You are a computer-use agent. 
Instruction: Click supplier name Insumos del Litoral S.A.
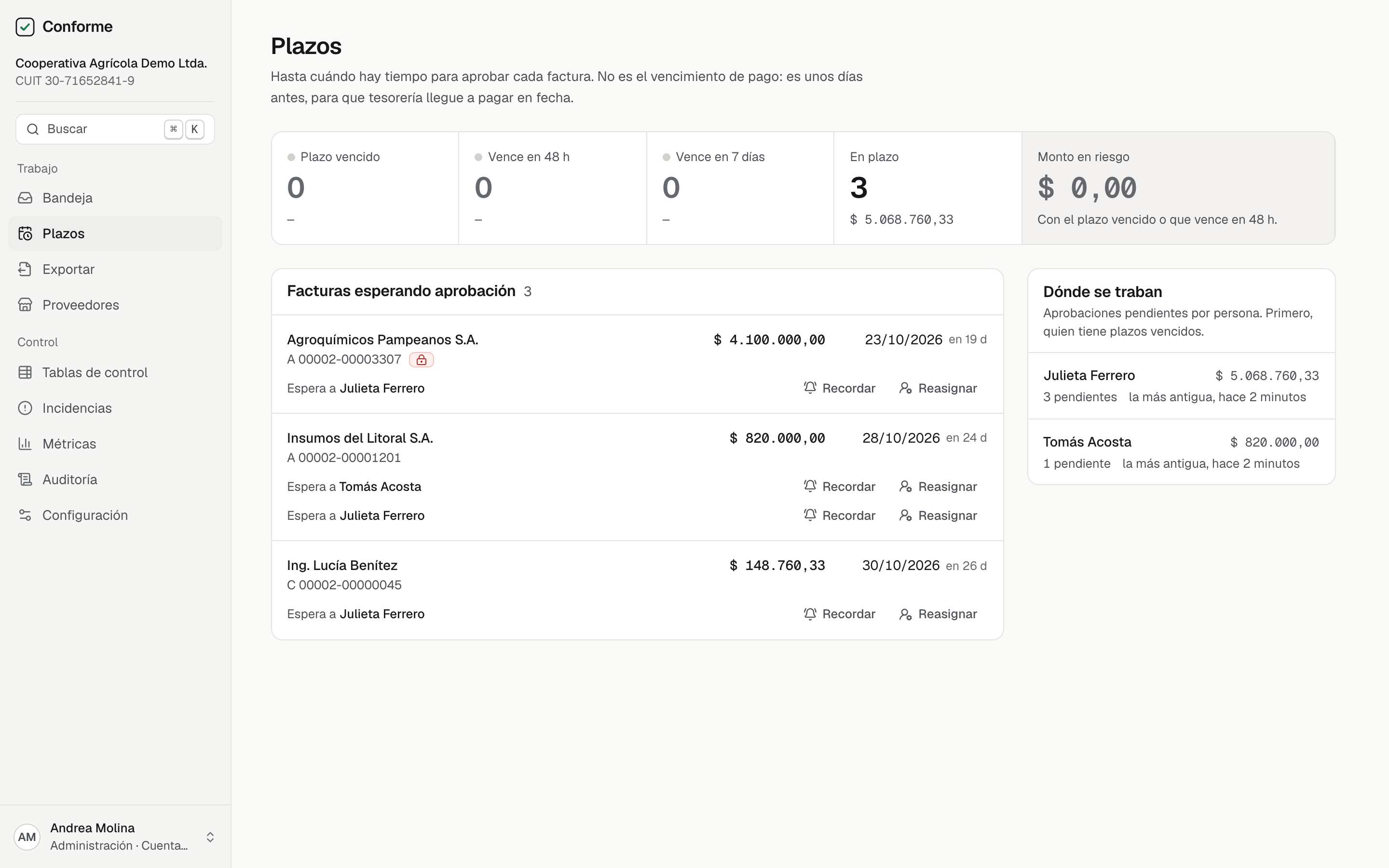[360, 438]
